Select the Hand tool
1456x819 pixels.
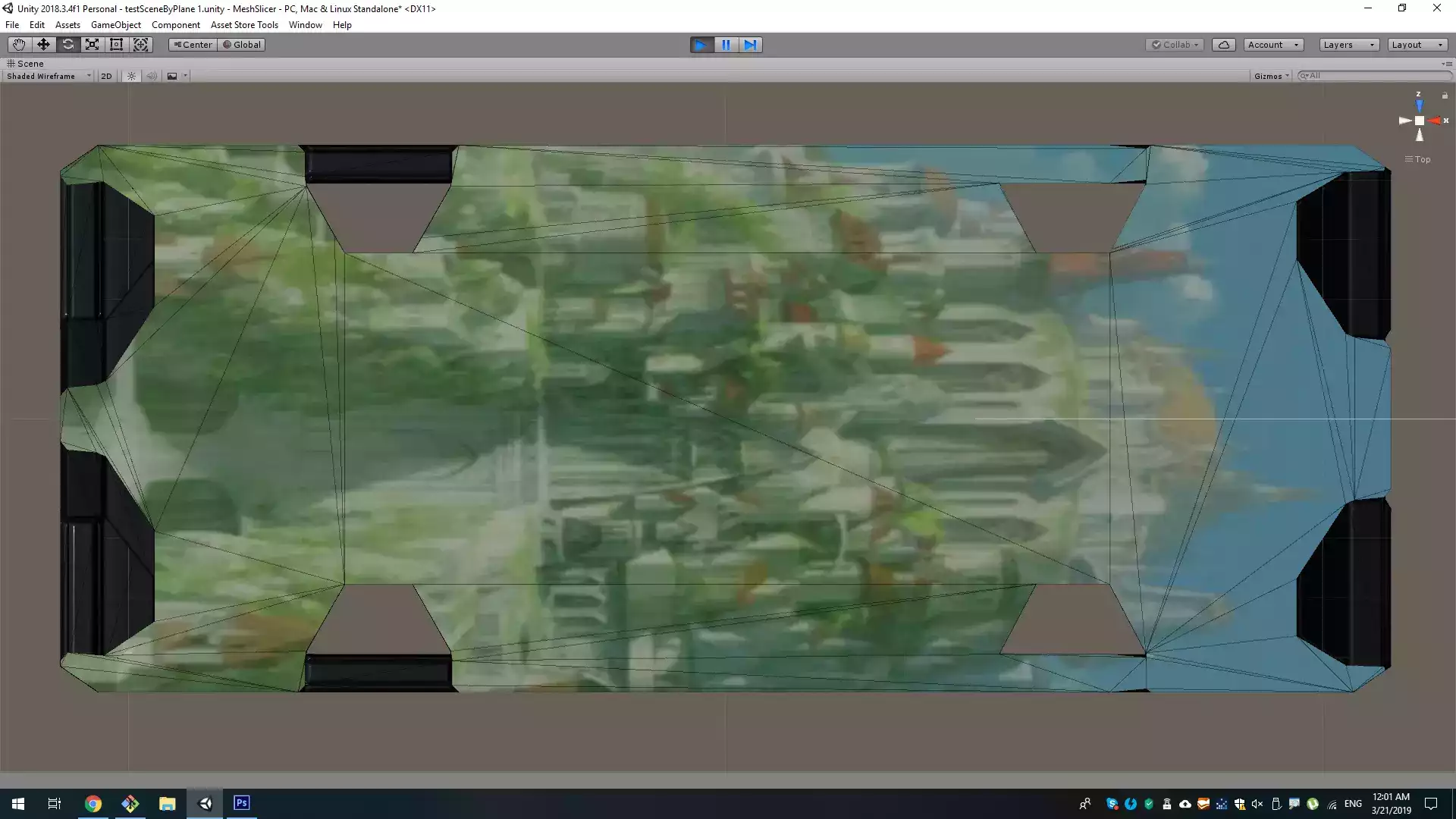pos(19,45)
